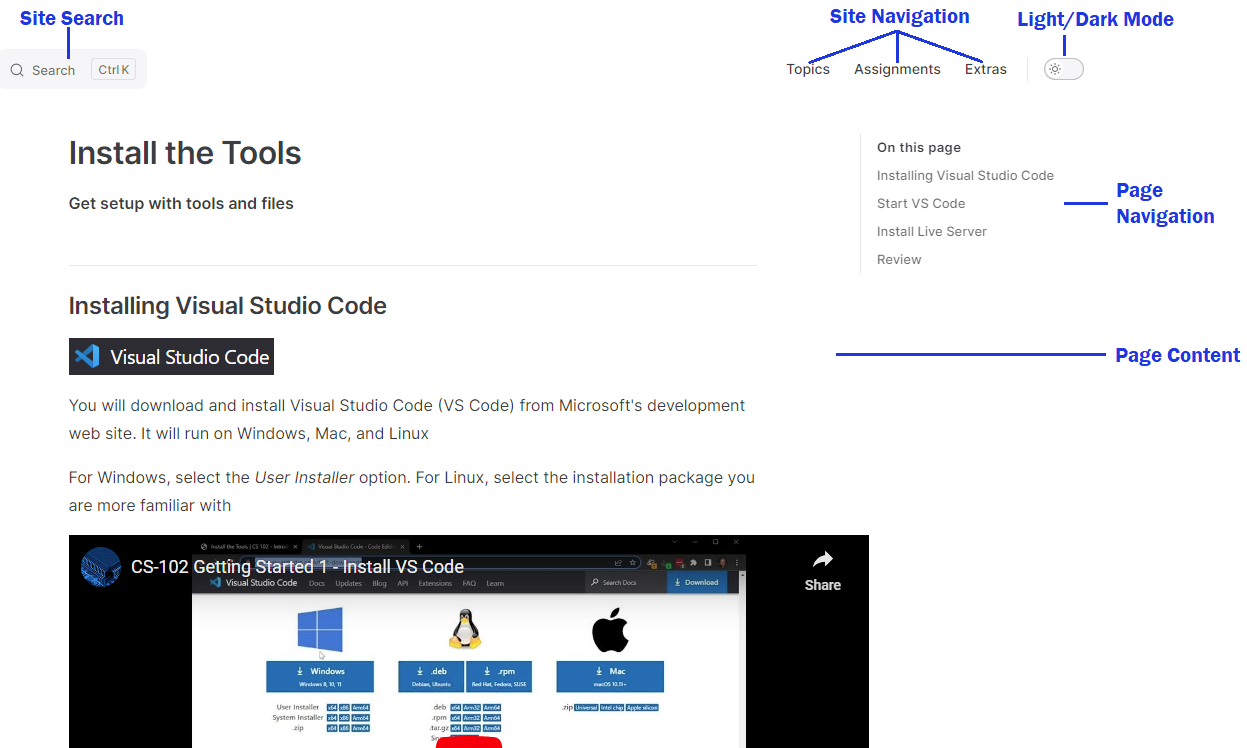The image size is (1247, 748).
Task: Click the magnifier icon in the search box
Action: (17, 70)
